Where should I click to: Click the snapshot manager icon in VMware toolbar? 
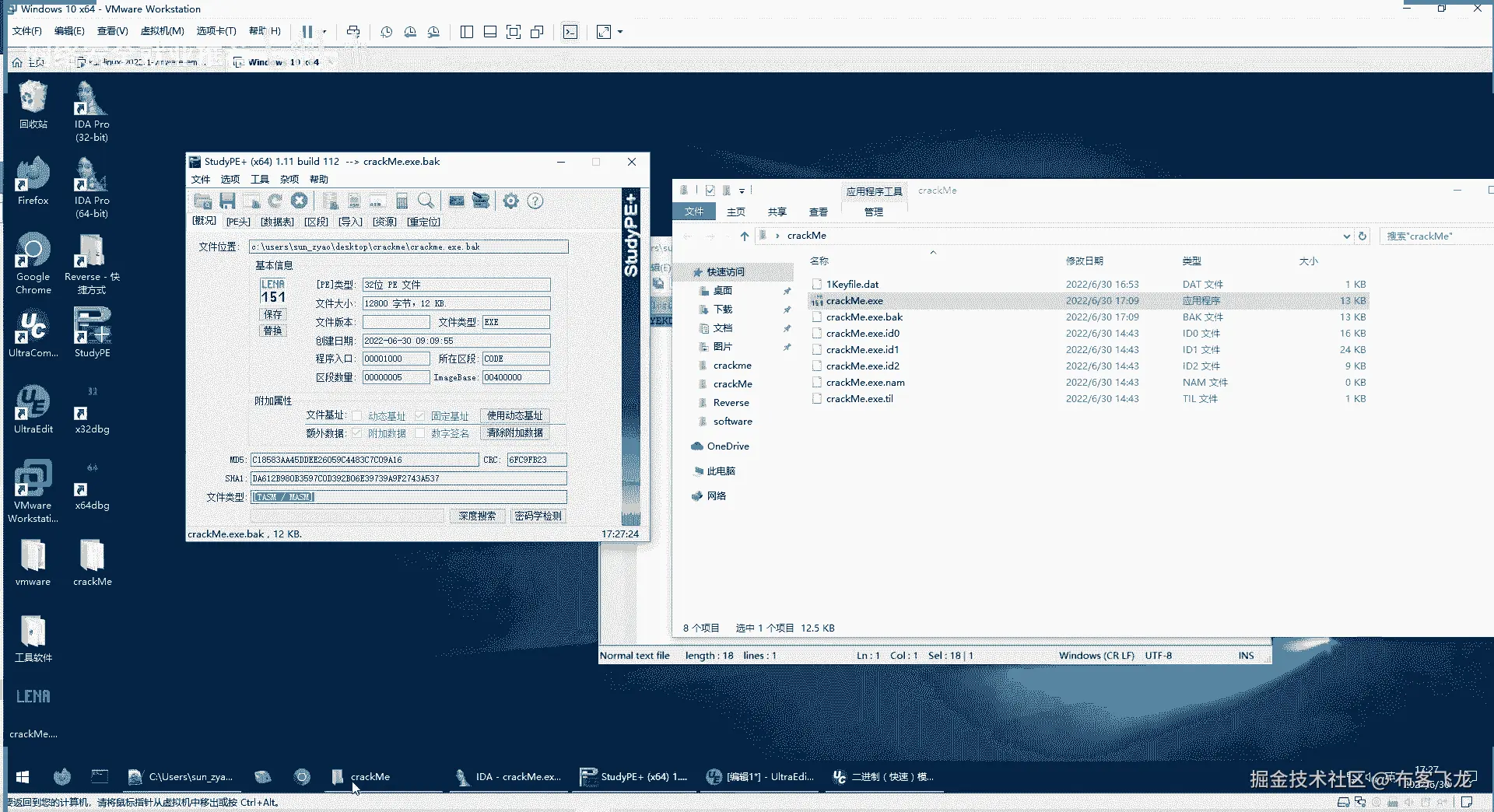(x=434, y=32)
